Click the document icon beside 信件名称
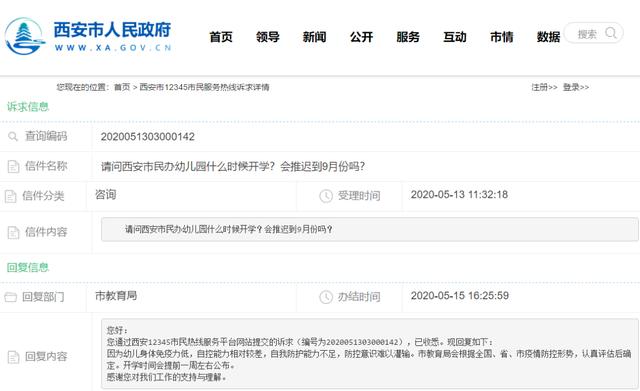 tap(13, 166)
